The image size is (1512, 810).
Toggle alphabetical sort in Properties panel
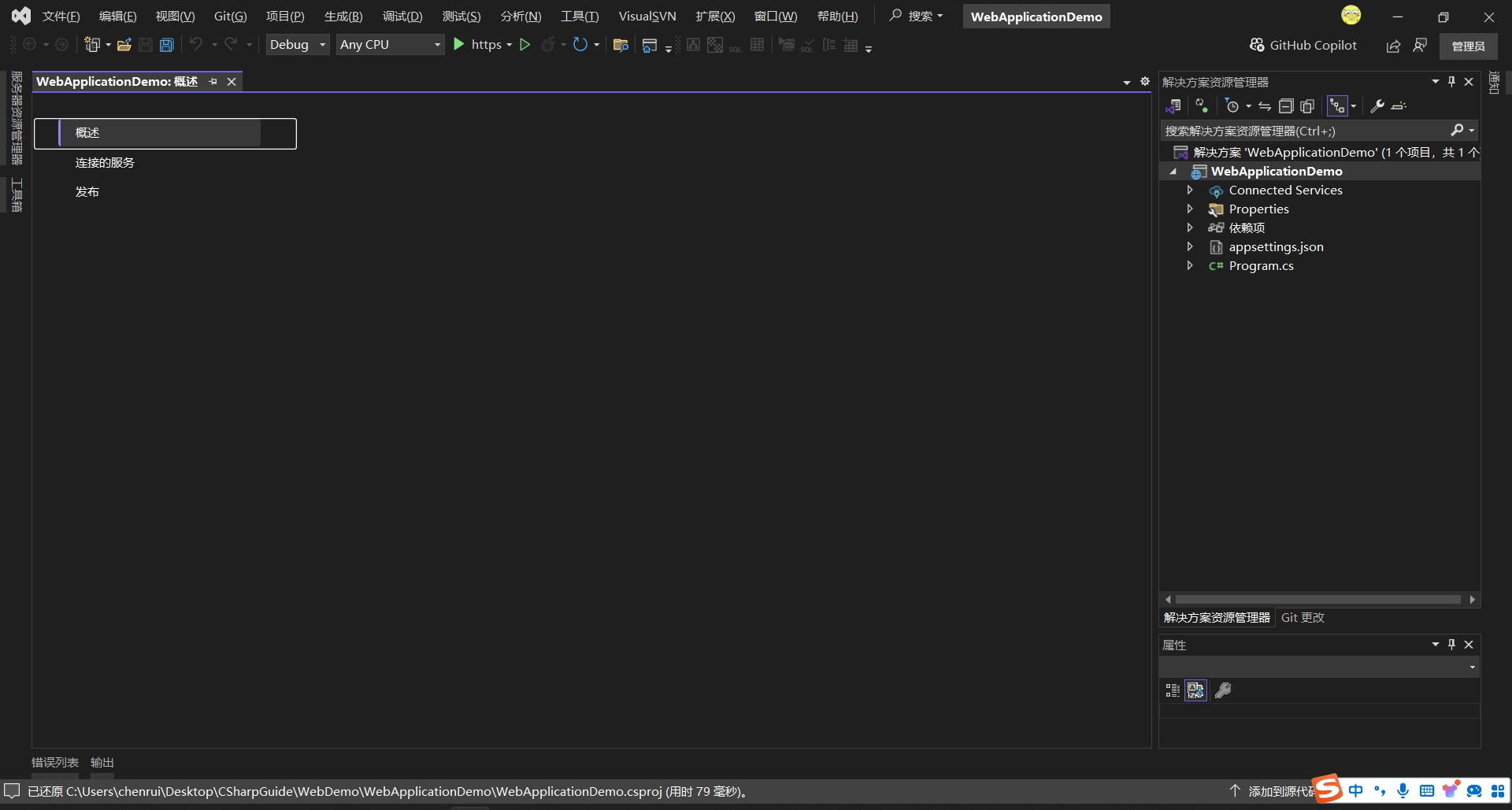pos(1195,690)
